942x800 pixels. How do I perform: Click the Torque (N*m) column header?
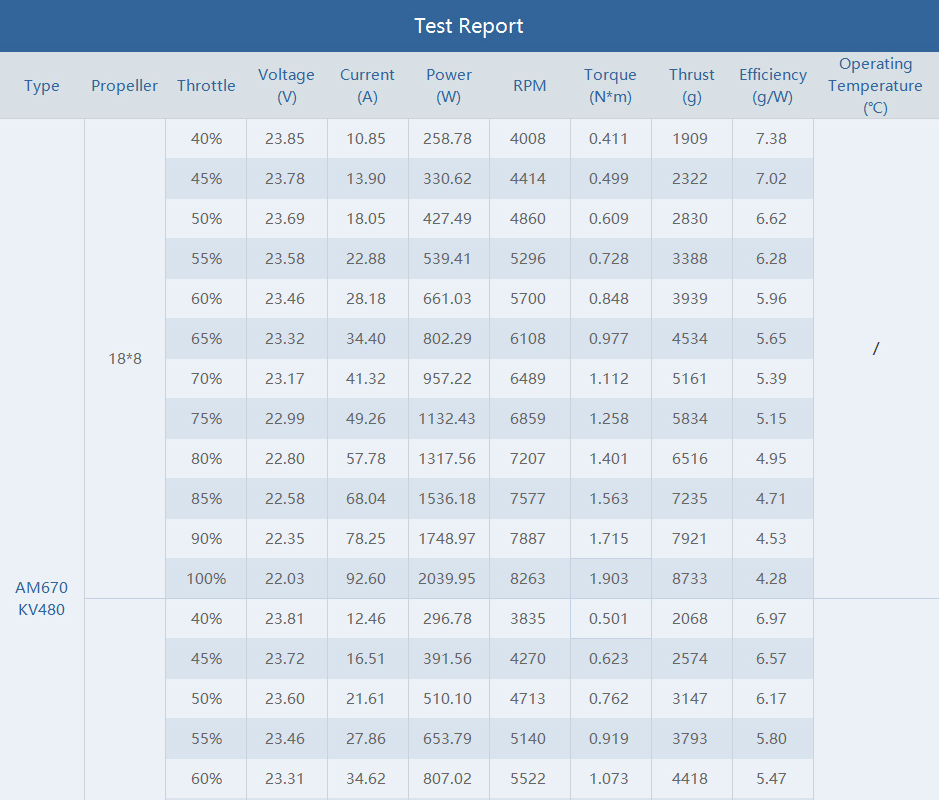(x=610, y=86)
